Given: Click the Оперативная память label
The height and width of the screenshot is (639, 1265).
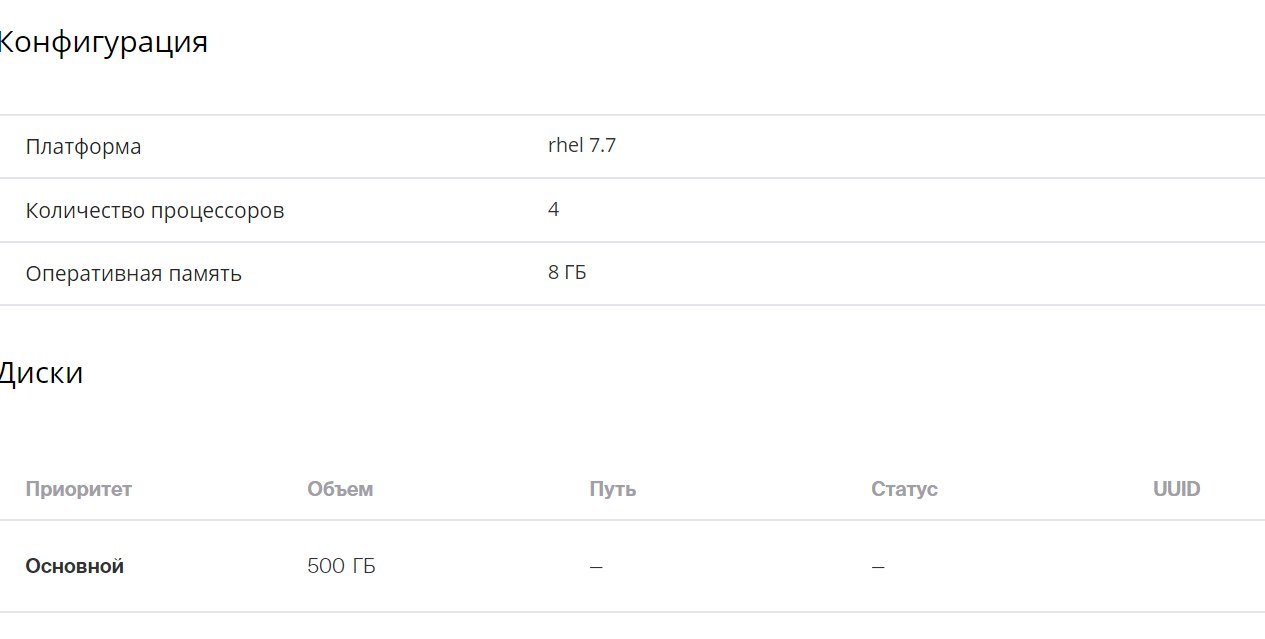Looking at the screenshot, I should [134, 273].
